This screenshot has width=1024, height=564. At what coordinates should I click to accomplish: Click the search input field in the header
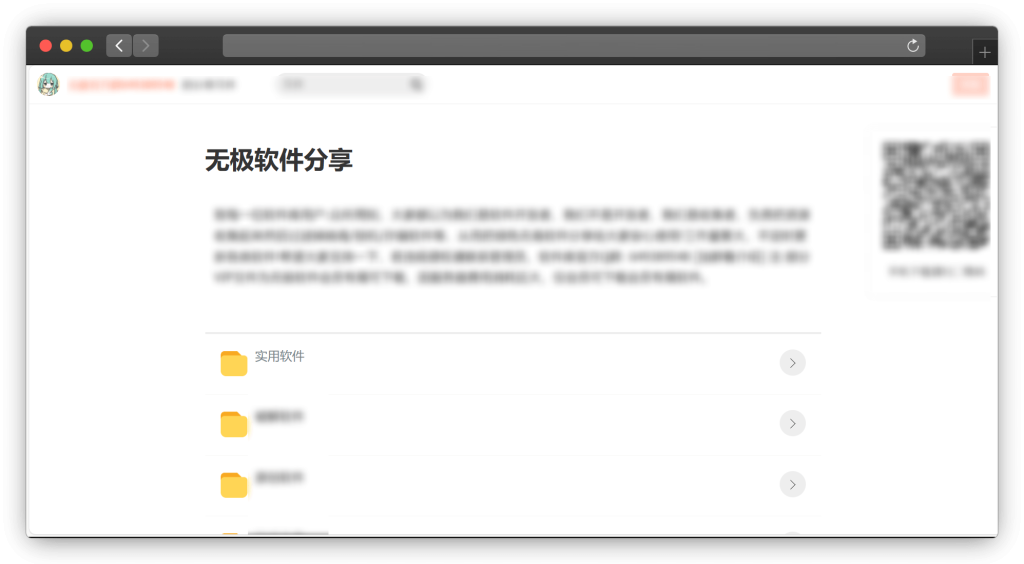coord(351,84)
